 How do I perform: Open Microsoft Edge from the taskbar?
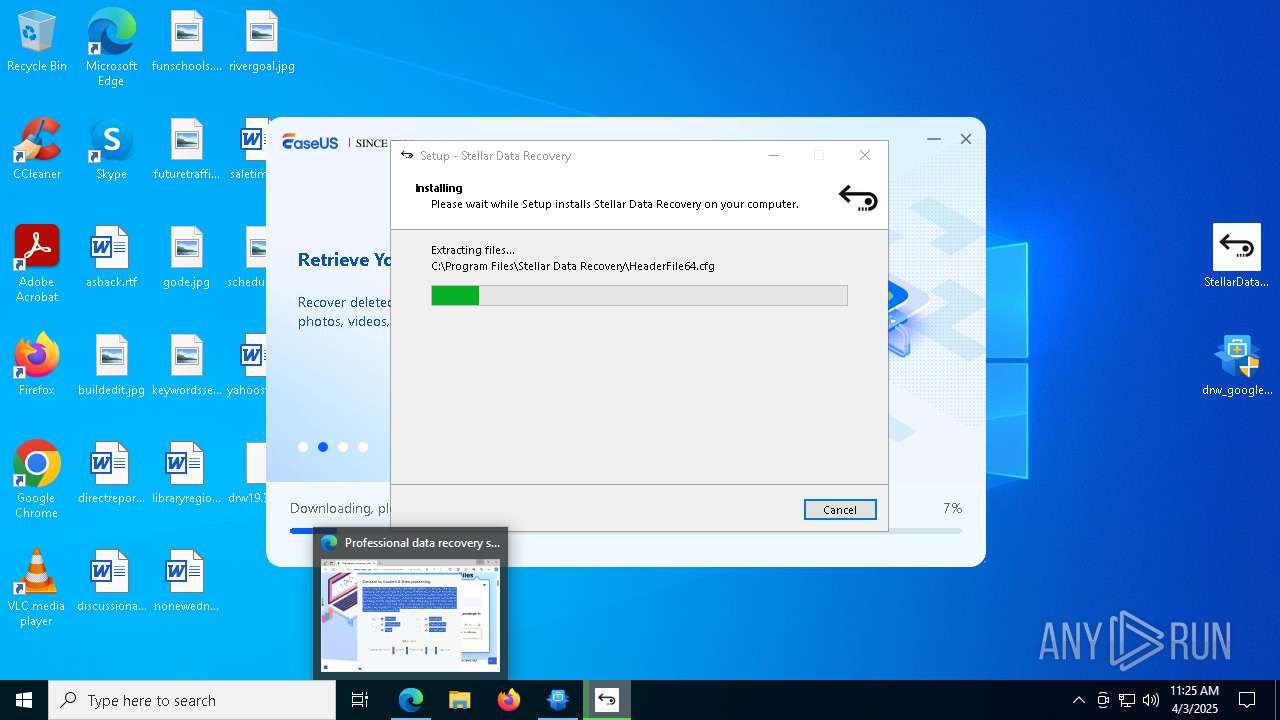(x=411, y=700)
